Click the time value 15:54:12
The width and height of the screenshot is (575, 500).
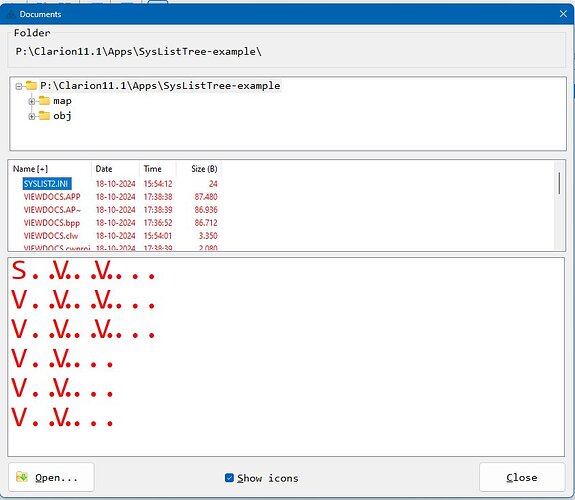coord(158,183)
